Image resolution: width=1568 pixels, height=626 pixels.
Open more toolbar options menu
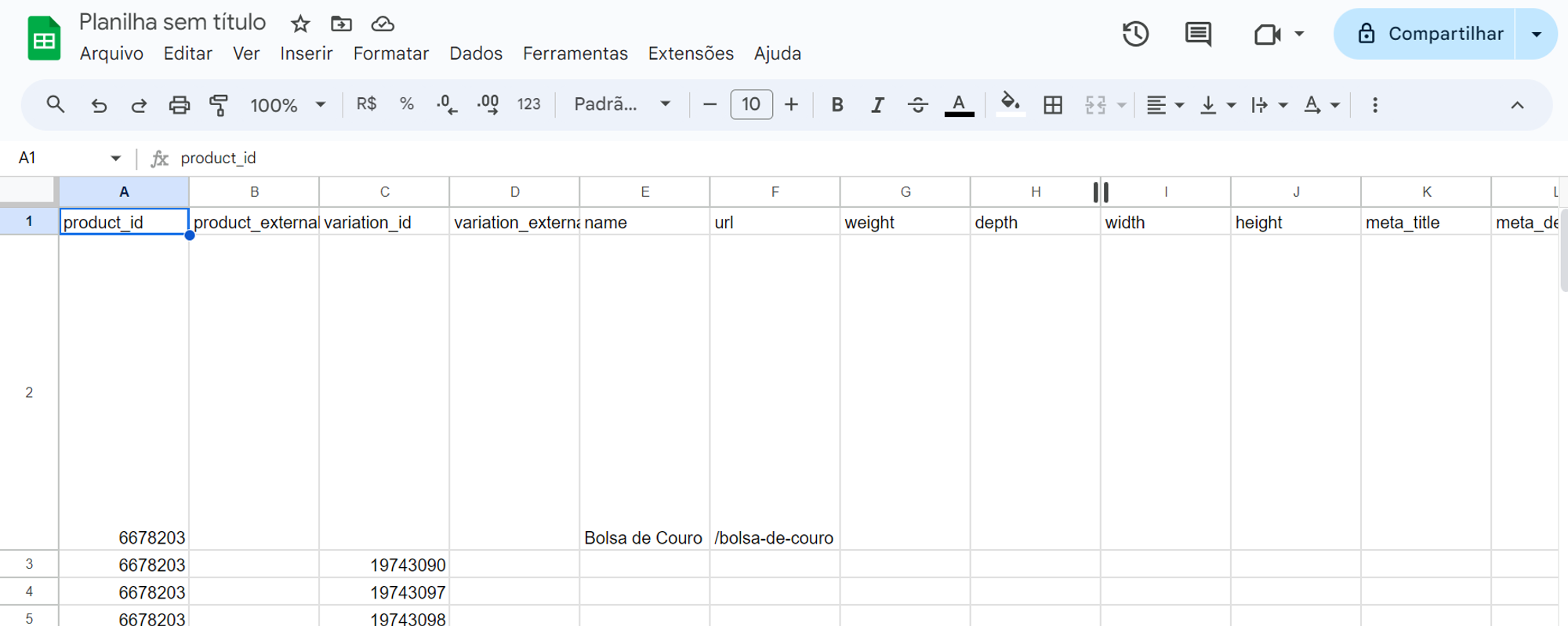click(1375, 105)
